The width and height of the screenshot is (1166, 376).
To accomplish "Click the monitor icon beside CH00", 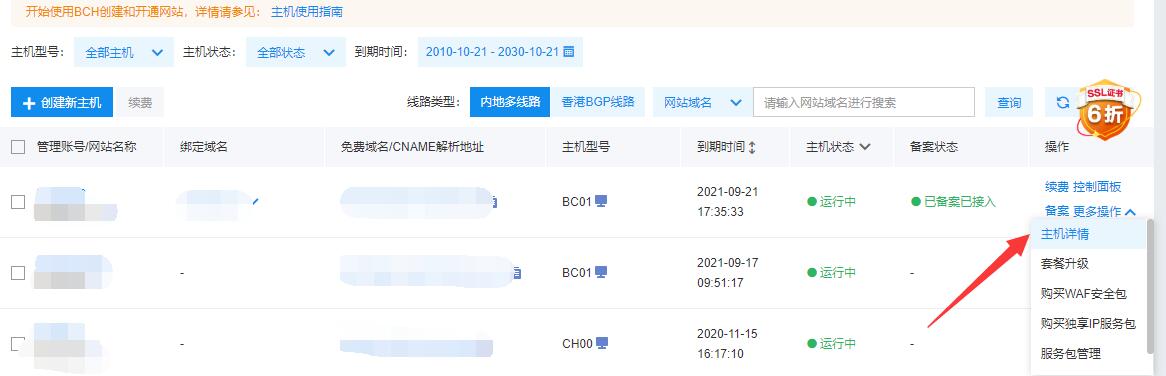I will coord(602,343).
